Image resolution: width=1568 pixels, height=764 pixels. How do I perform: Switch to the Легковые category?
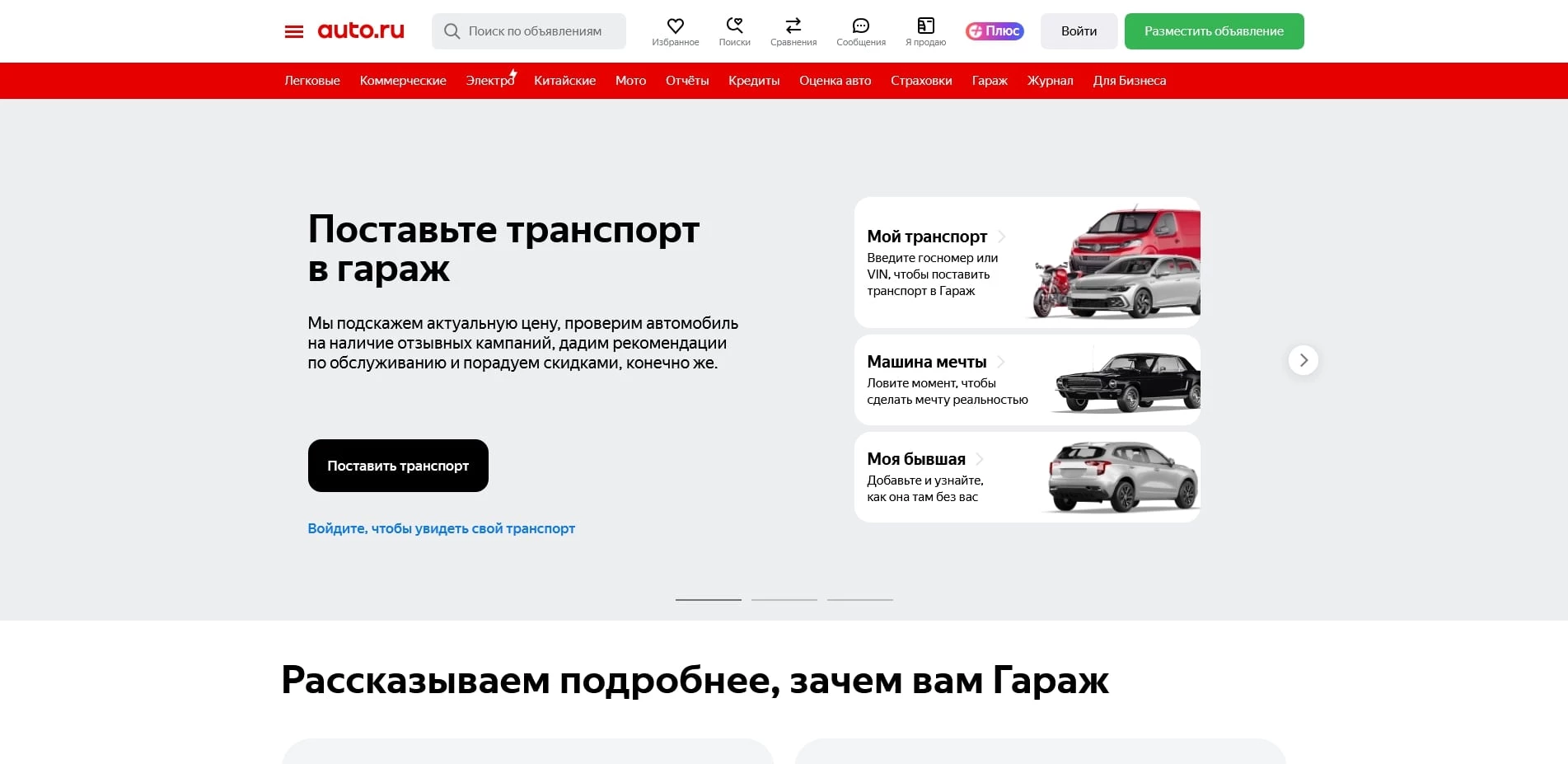click(x=311, y=80)
